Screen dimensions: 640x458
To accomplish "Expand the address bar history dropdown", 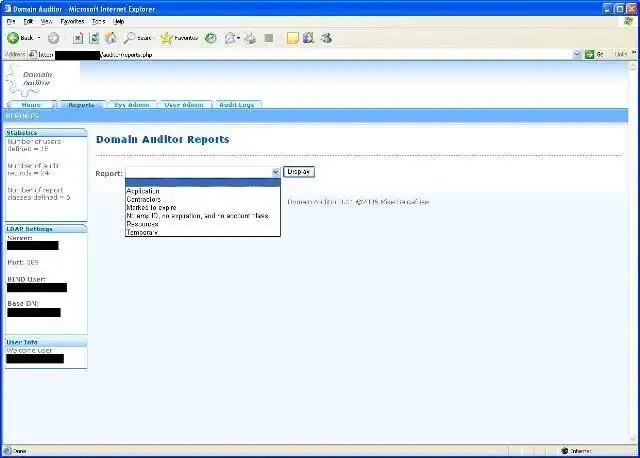I will (577, 54).
